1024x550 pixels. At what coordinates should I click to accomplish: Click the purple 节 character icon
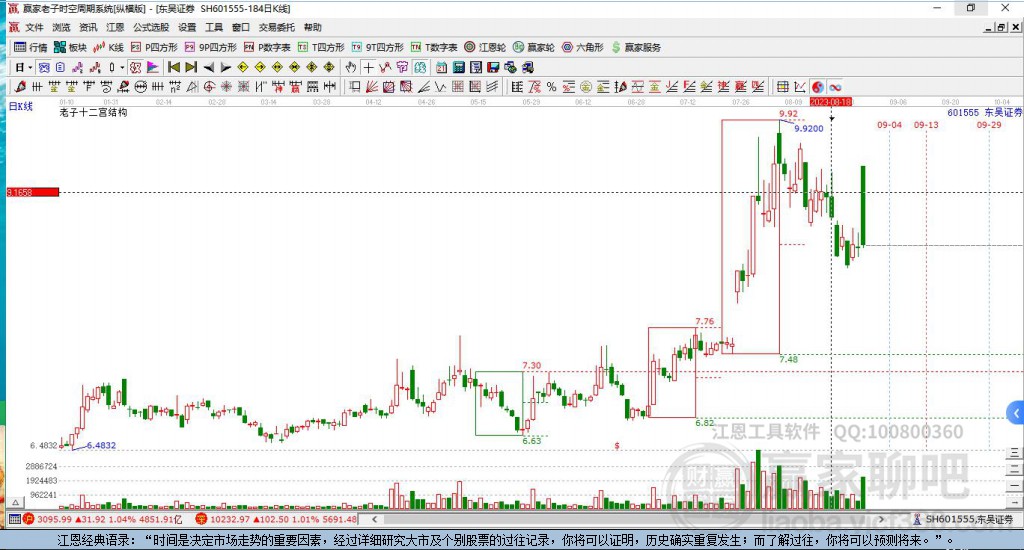coord(402,67)
